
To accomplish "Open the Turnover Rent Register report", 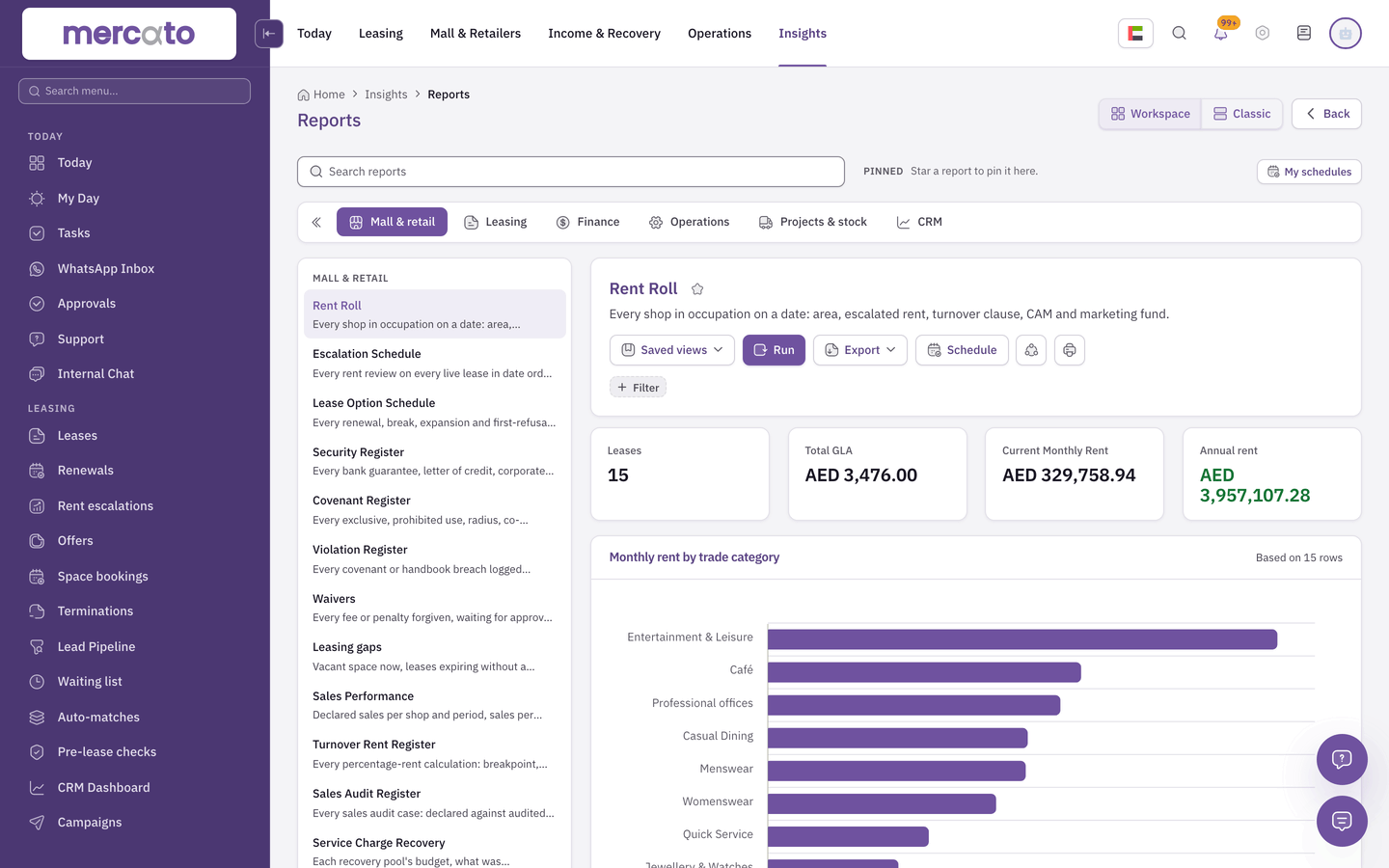I will pos(434,754).
